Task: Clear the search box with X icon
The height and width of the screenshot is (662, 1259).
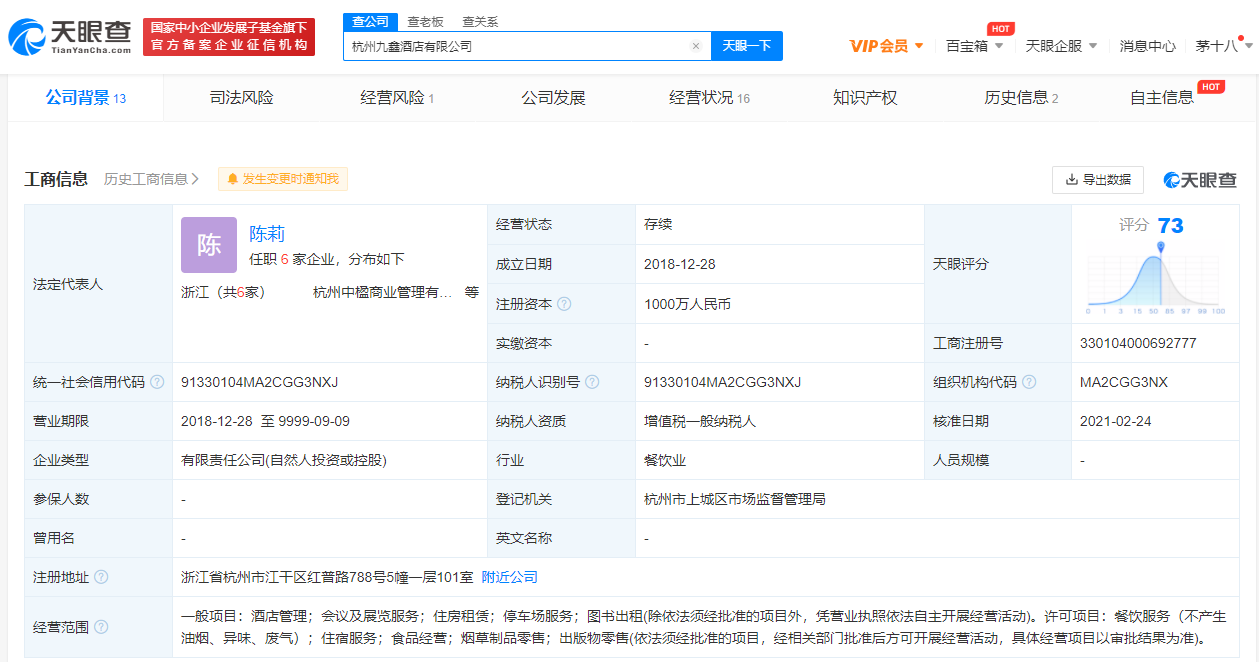Action: tap(696, 46)
